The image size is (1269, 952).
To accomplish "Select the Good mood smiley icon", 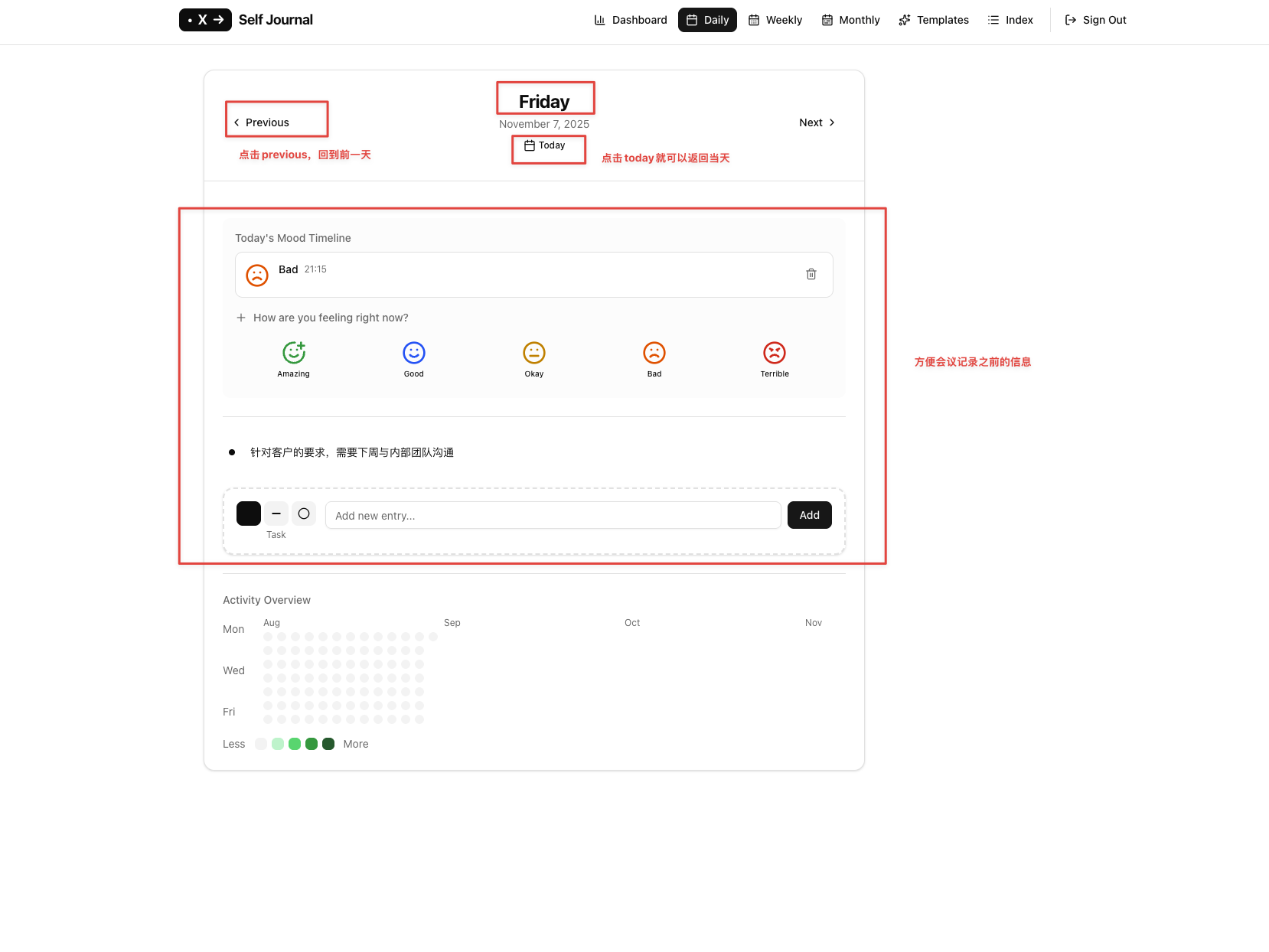I will tap(414, 353).
